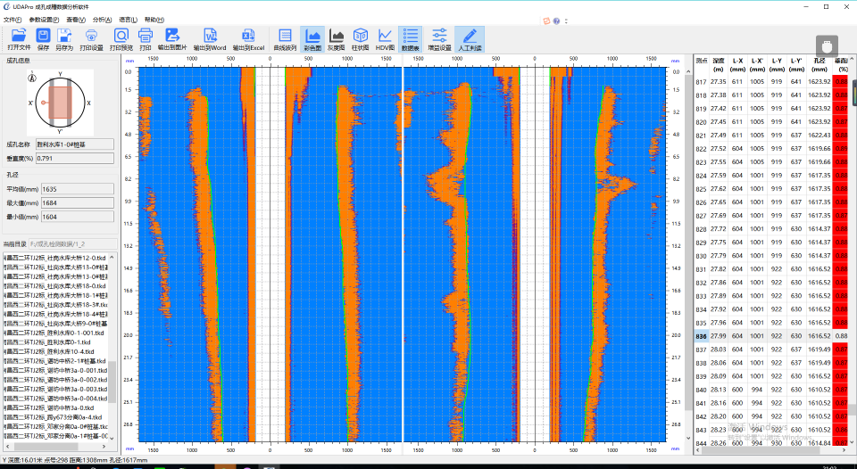Open the 帮助(H) help menu
Screen dimensions: 857x469
pos(153,19)
